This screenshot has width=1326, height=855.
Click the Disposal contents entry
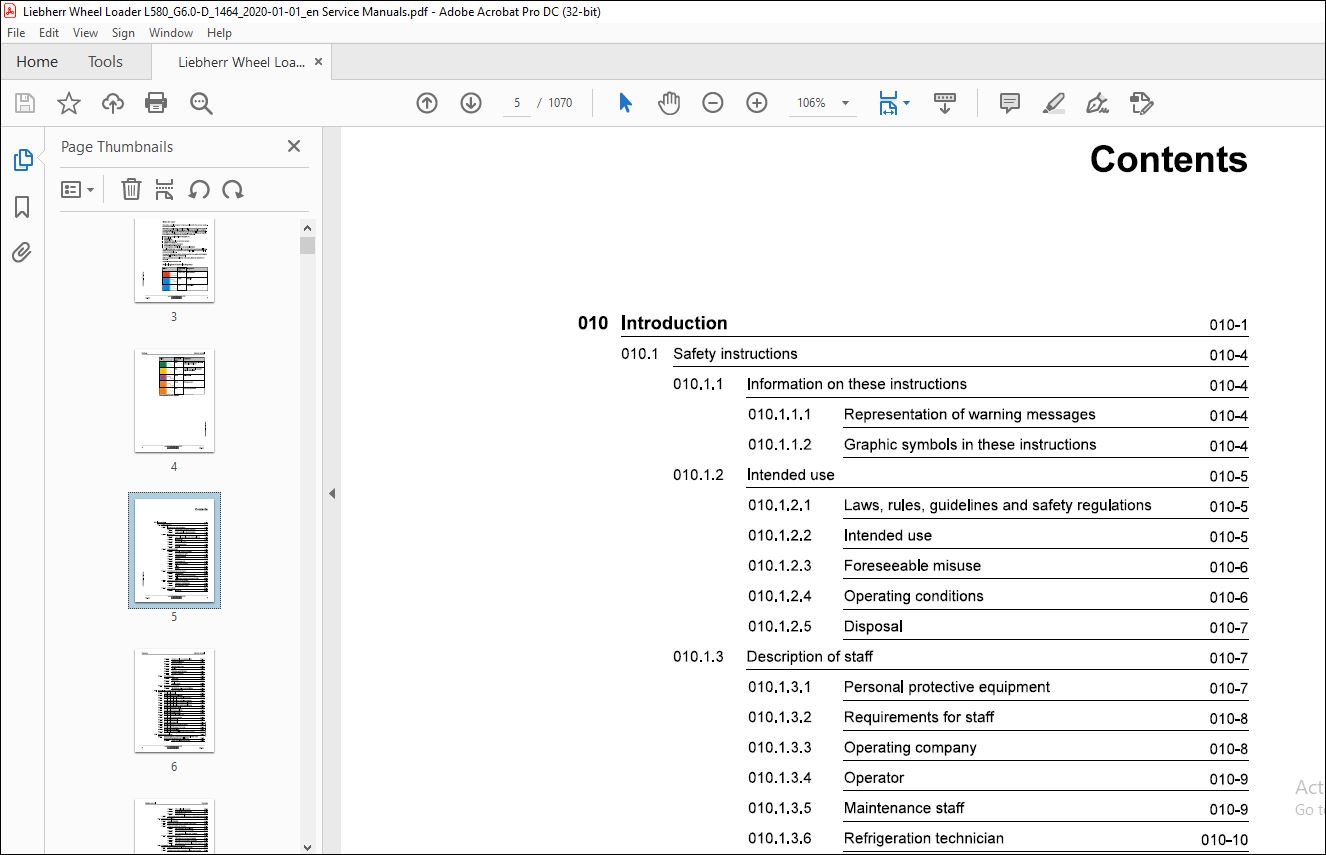pyautogui.click(x=873, y=626)
